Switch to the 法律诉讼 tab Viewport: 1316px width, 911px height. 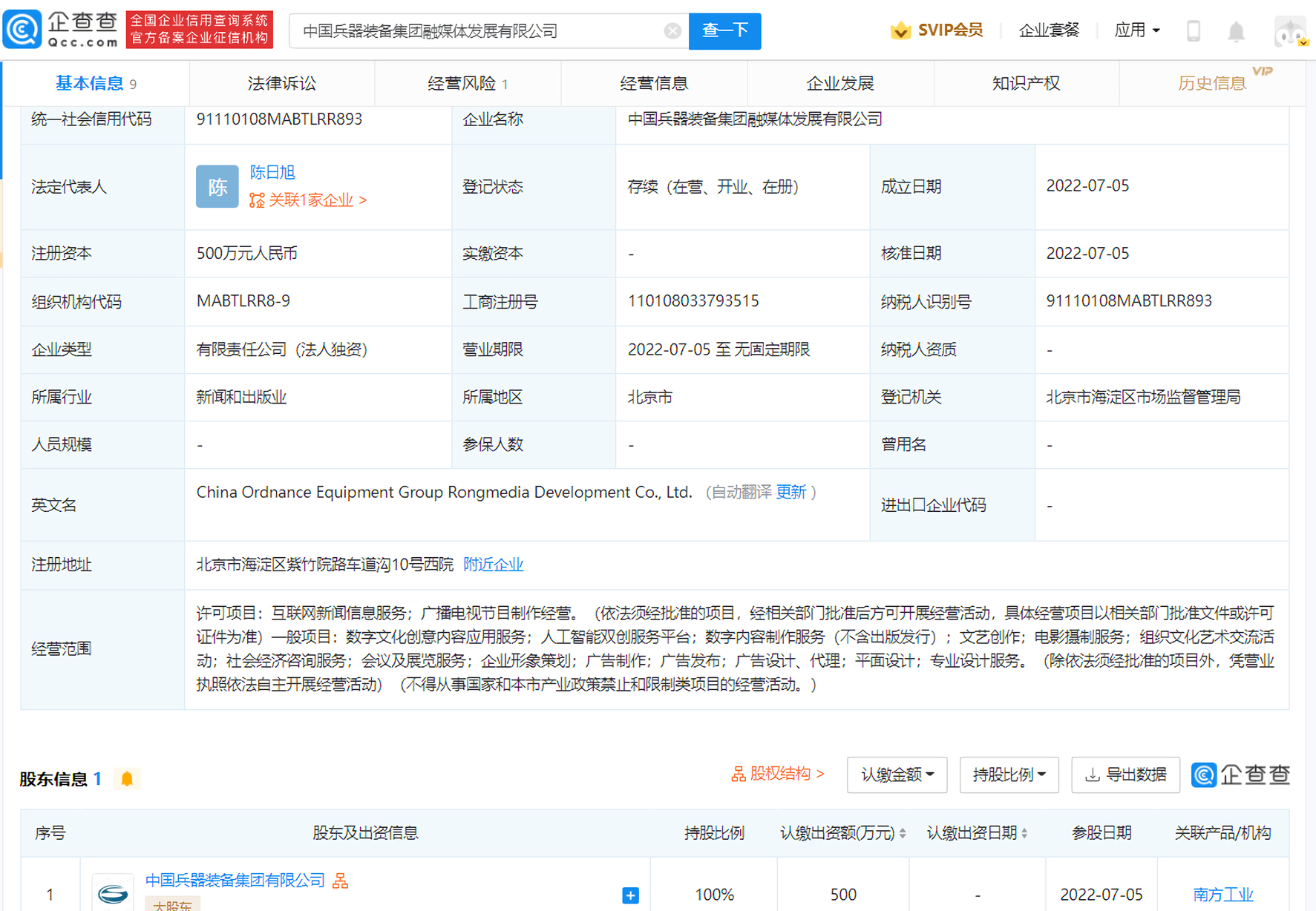pos(281,83)
